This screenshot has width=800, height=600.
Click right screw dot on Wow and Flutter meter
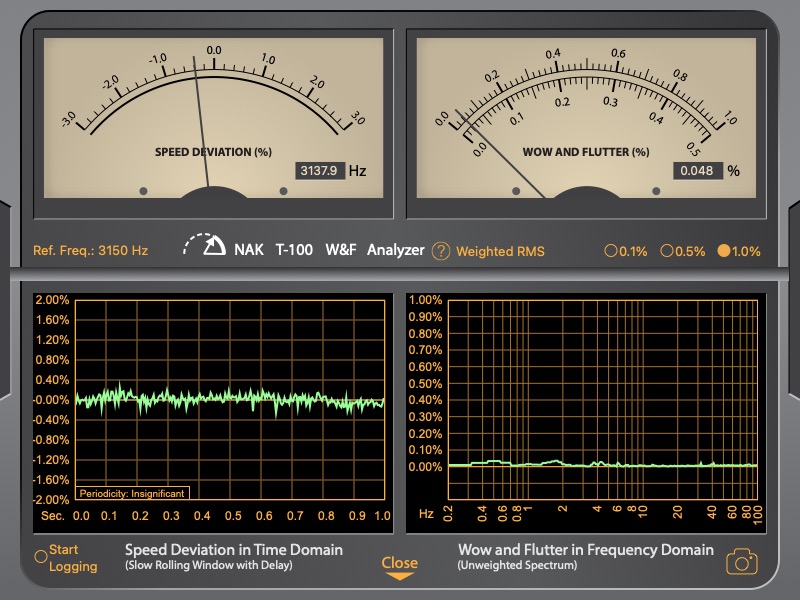tap(656, 190)
